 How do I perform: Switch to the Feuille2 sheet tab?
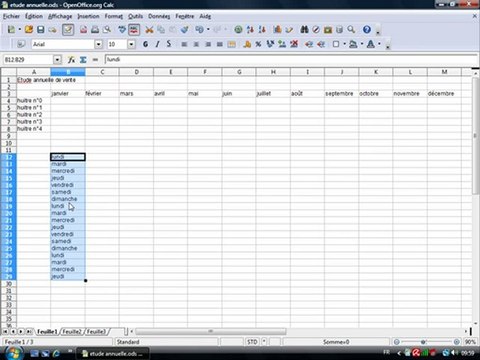click(72, 332)
